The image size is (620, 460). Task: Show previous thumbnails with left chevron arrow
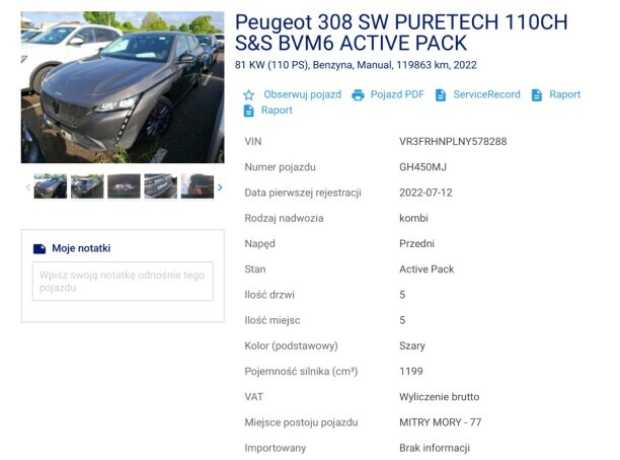click(27, 187)
